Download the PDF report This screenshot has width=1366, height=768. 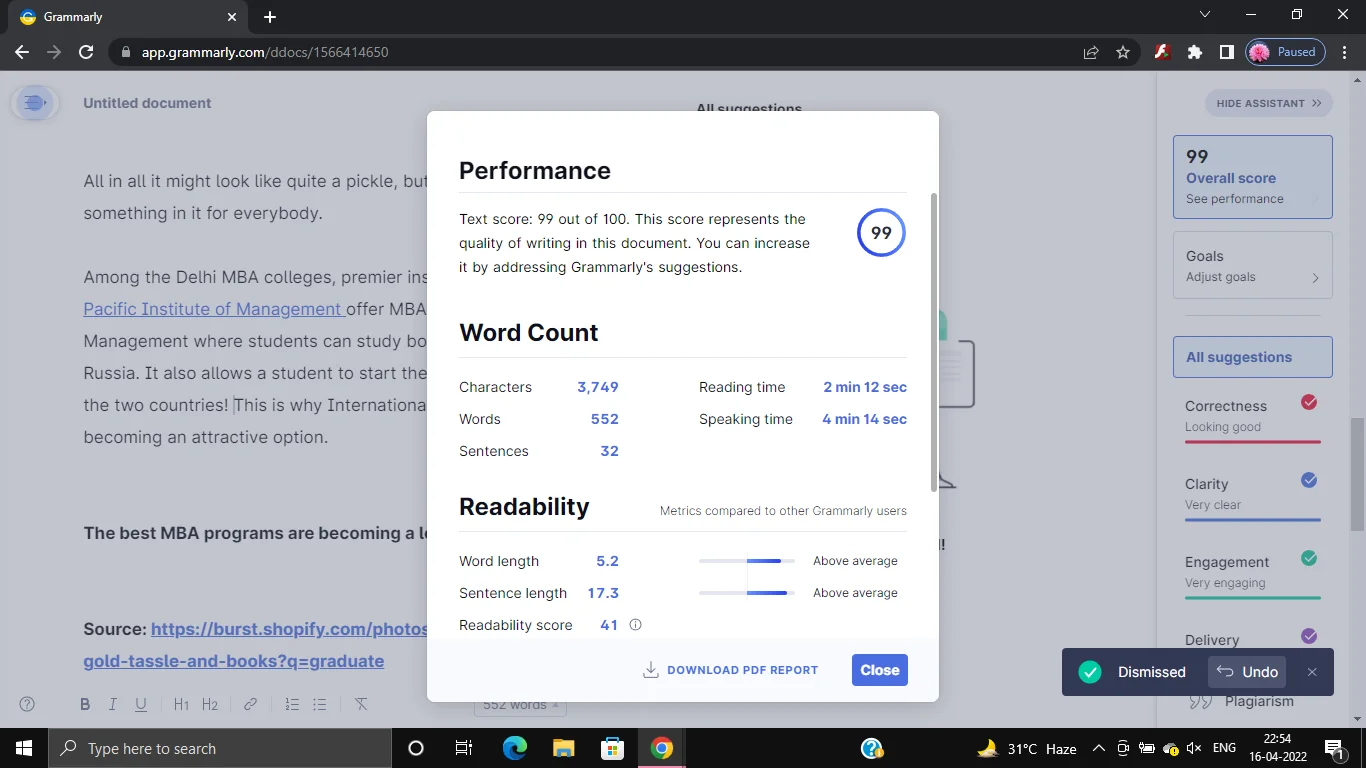[x=730, y=670]
